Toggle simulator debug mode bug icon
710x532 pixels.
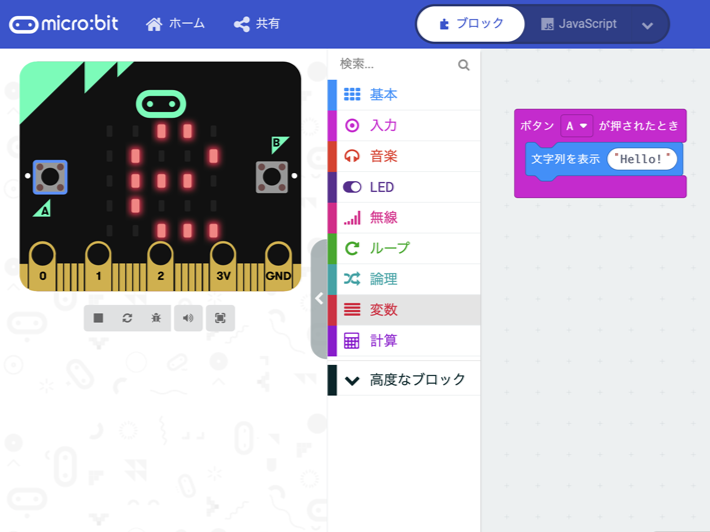[156, 318]
